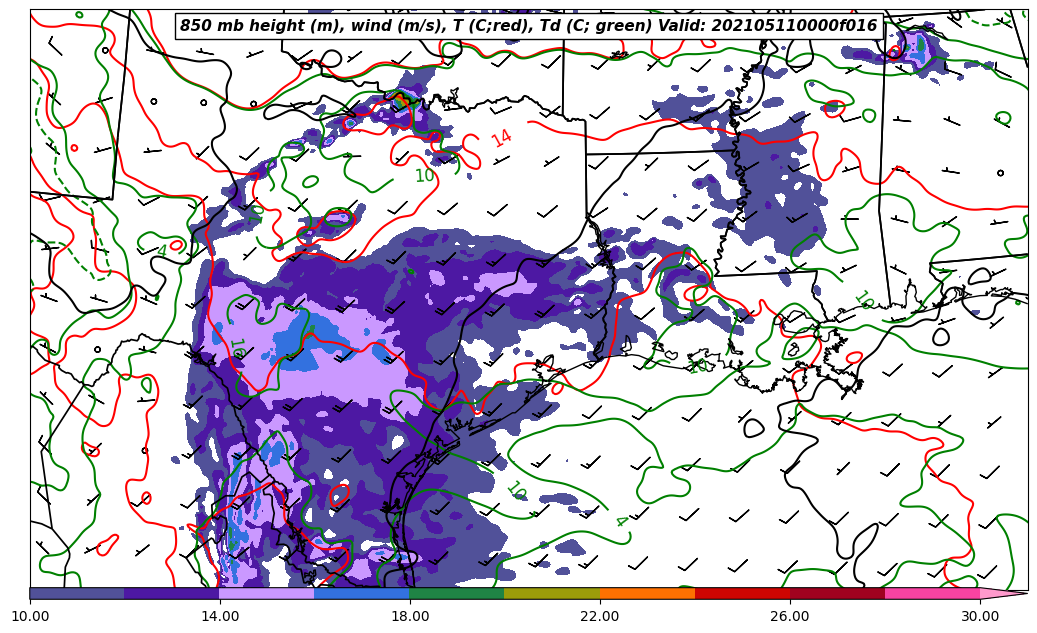The height and width of the screenshot is (633, 1037).
Task: Click the red 14 temperature contour label
Action: point(501,138)
